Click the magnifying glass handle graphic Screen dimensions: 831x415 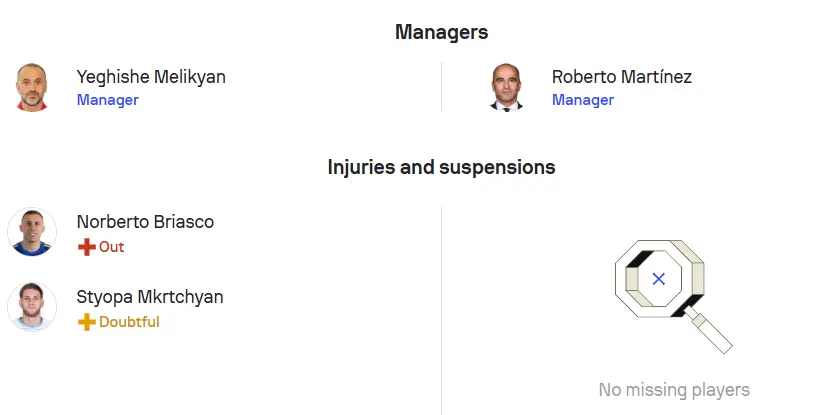click(709, 331)
